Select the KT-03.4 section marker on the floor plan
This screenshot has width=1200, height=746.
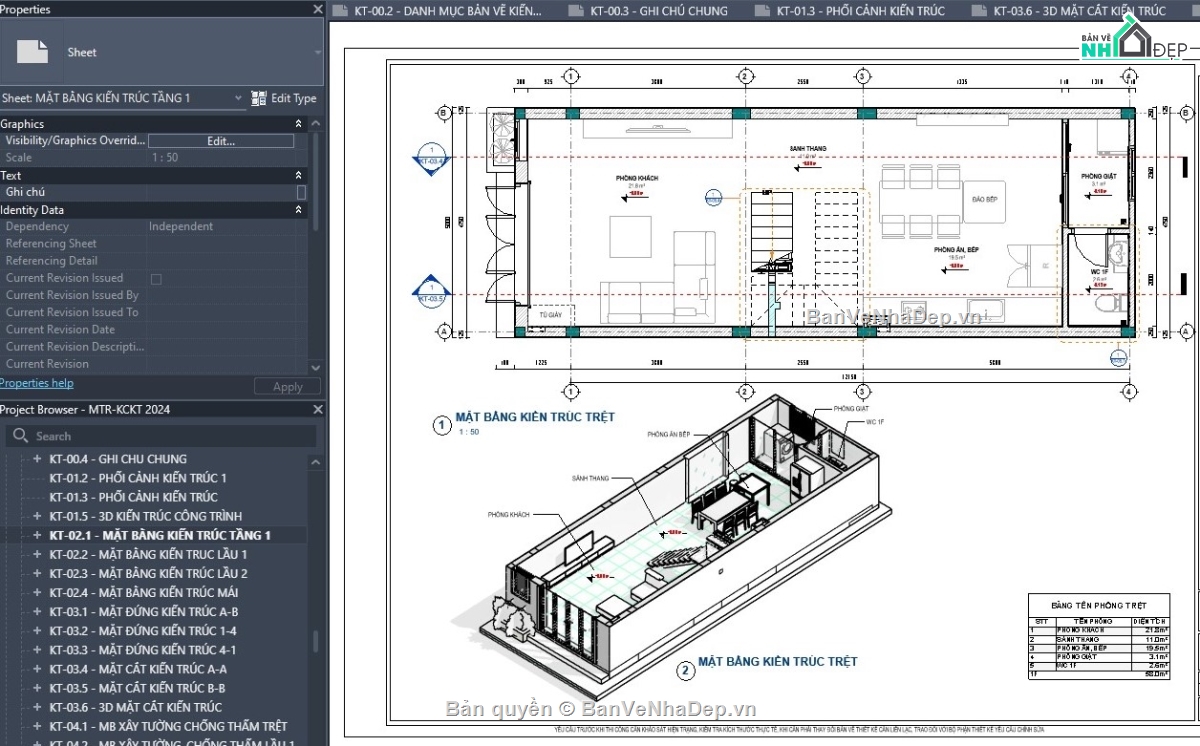(431, 159)
